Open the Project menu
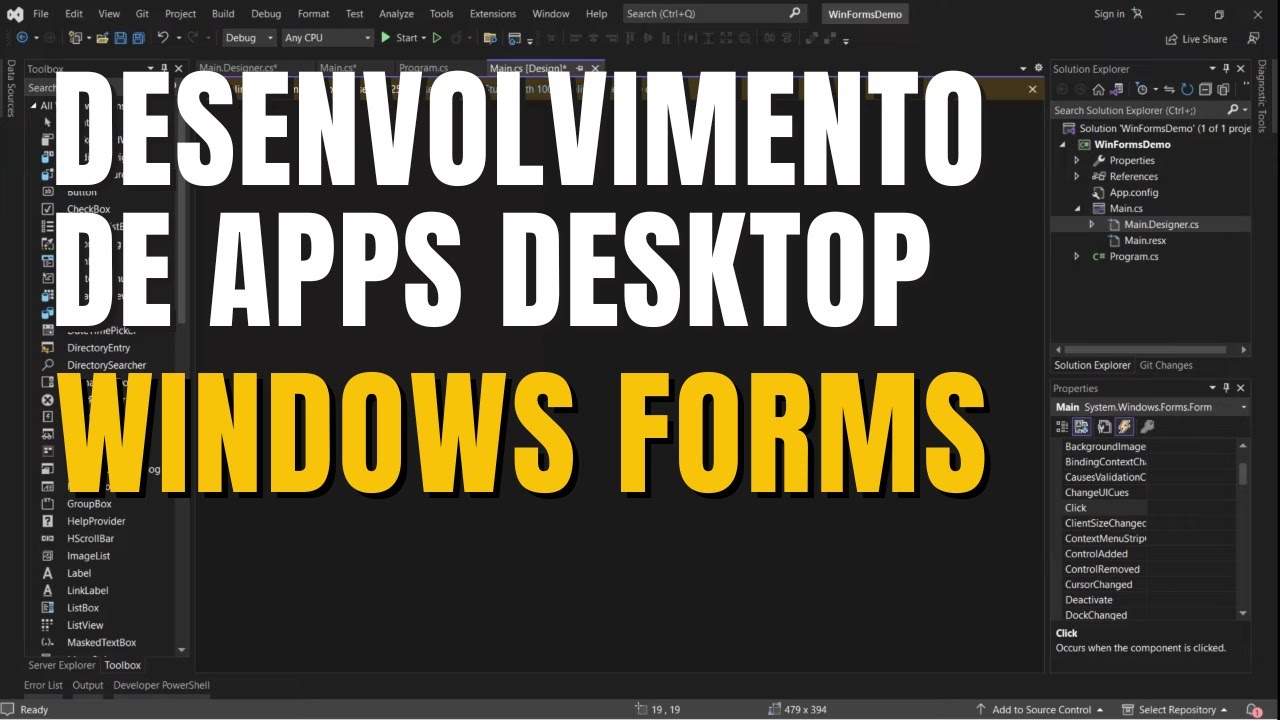Viewport: 1280px width, 720px height. click(x=180, y=14)
